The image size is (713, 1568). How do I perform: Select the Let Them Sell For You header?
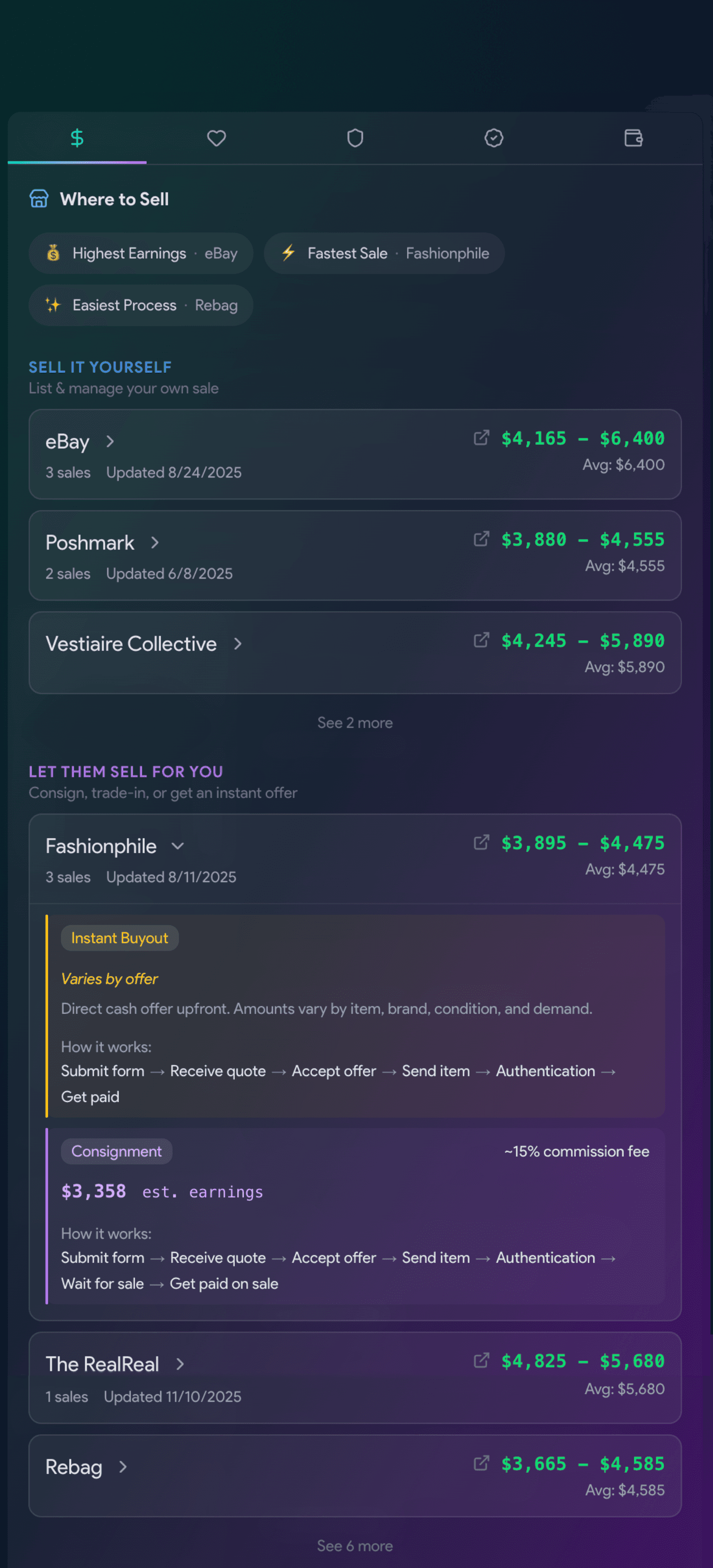tap(126, 772)
